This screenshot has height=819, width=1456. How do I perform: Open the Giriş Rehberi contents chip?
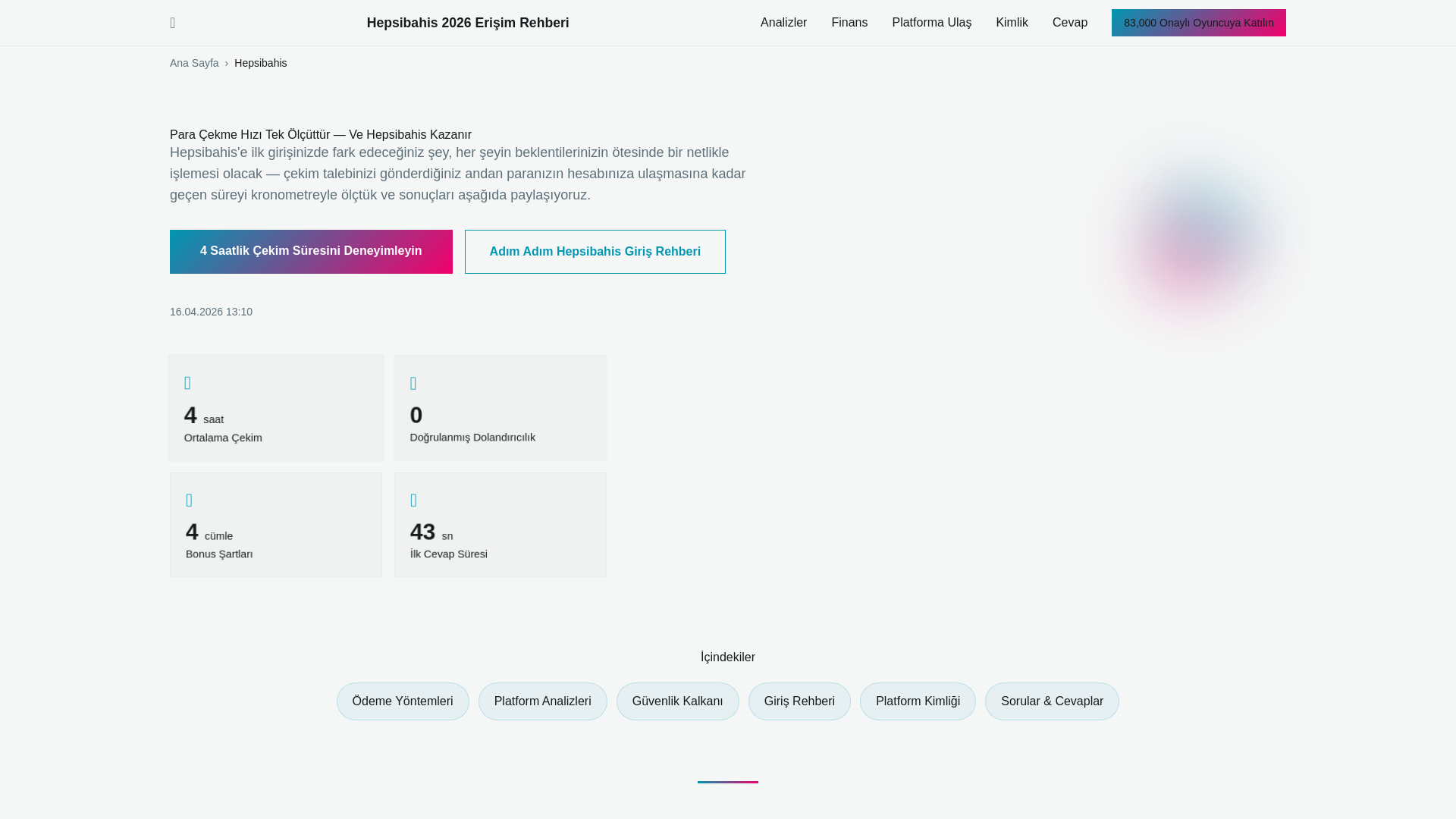pyautogui.click(x=799, y=701)
